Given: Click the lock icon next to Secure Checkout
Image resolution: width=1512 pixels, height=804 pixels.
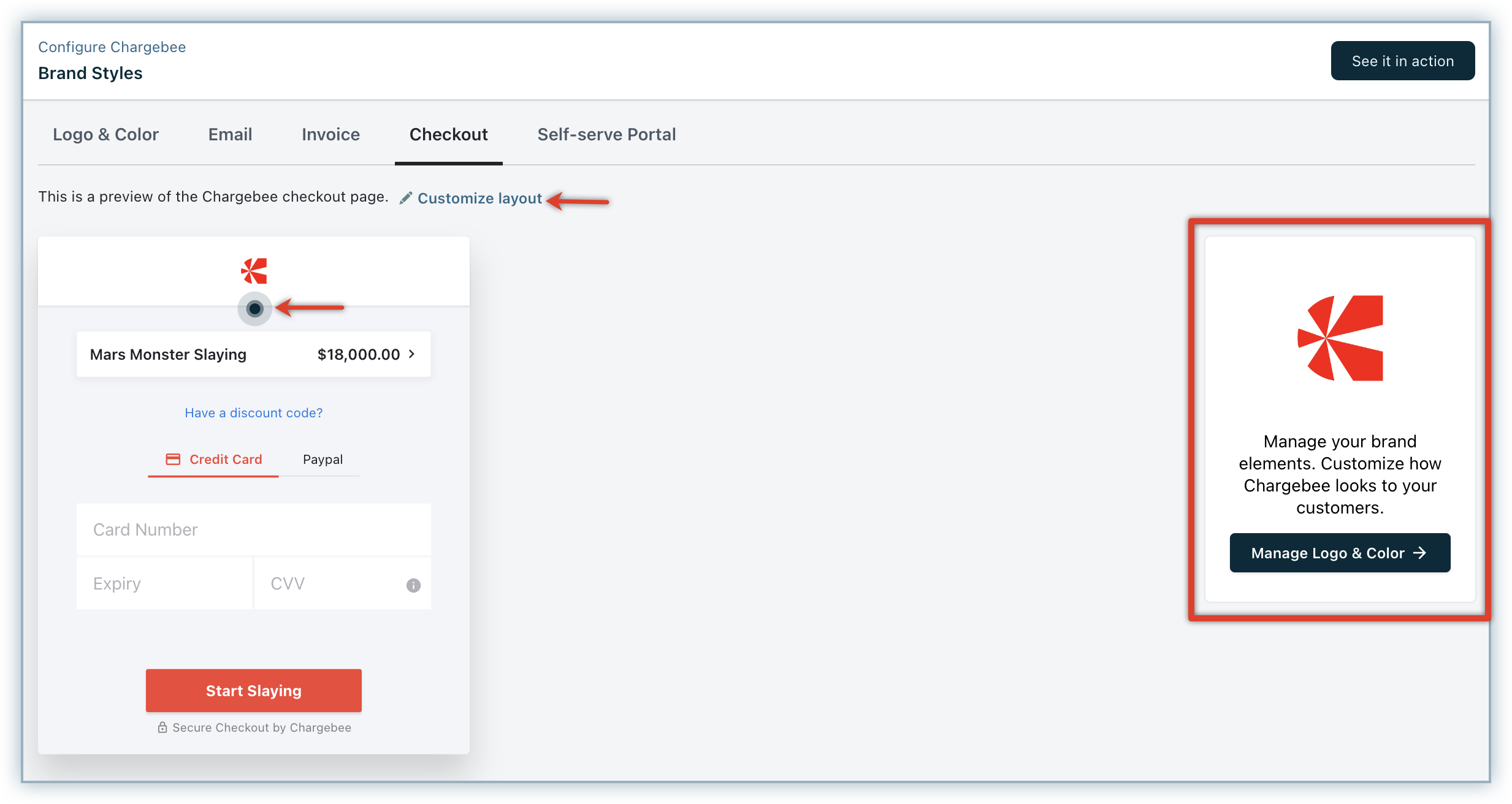Looking at the screenshot, I should pyautogui.click(x=162, y=727).
